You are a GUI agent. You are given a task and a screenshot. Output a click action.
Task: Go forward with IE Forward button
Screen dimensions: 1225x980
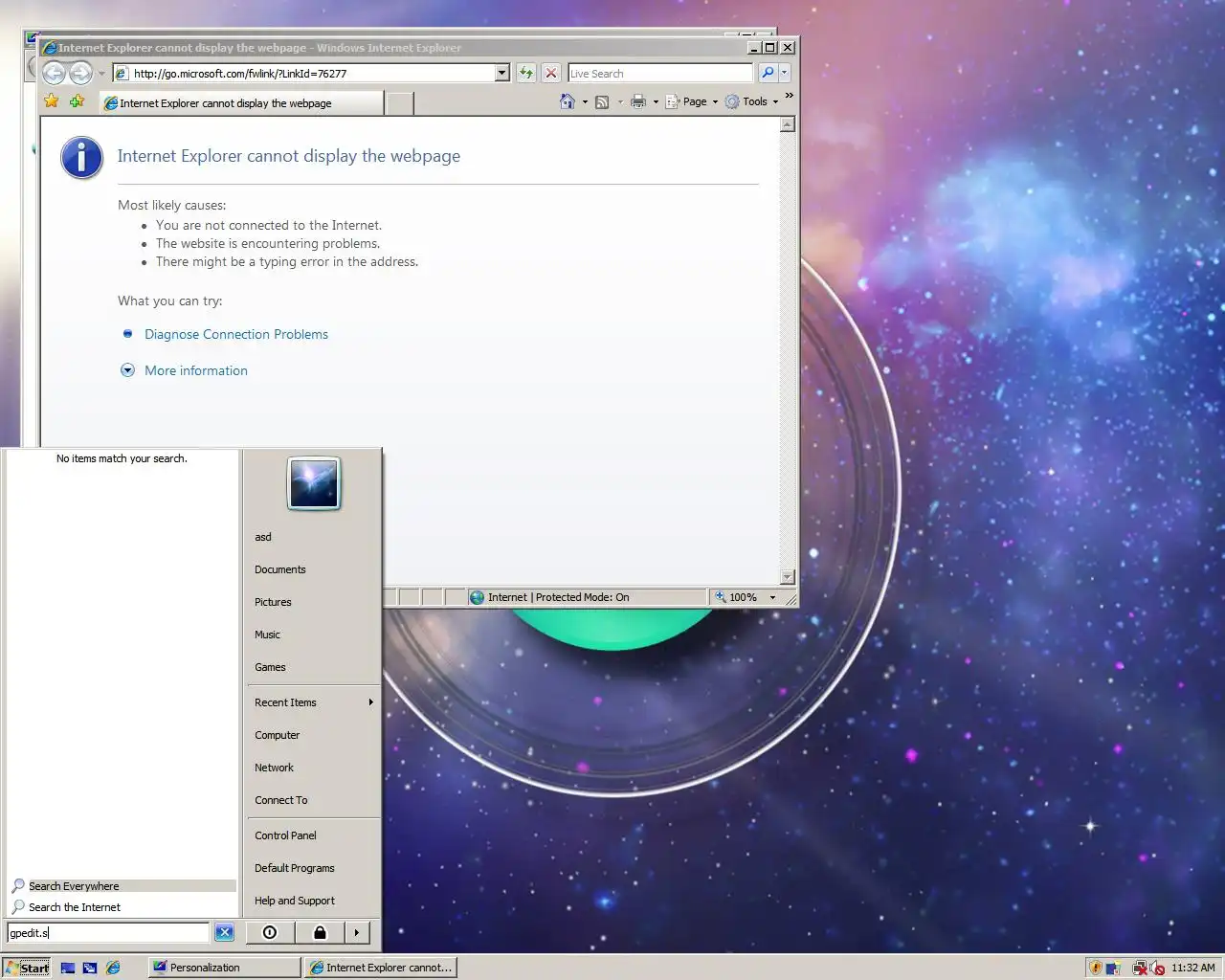tap(80, 73)
